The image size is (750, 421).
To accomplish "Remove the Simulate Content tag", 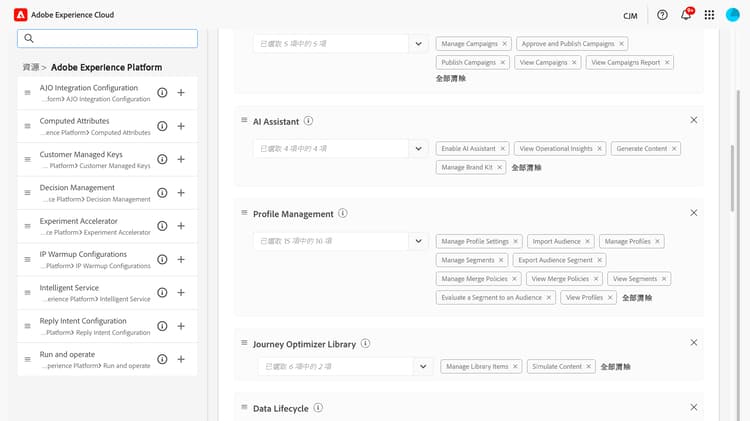I will tap(589, 366).
